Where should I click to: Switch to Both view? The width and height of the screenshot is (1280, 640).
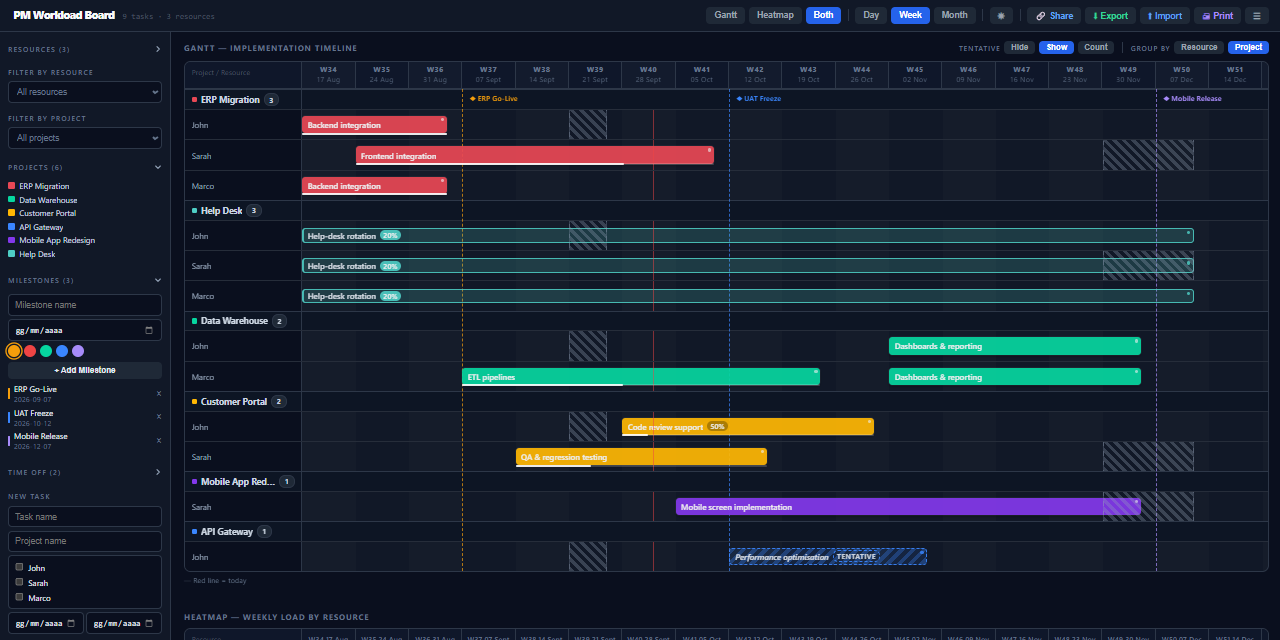(823, 15)
